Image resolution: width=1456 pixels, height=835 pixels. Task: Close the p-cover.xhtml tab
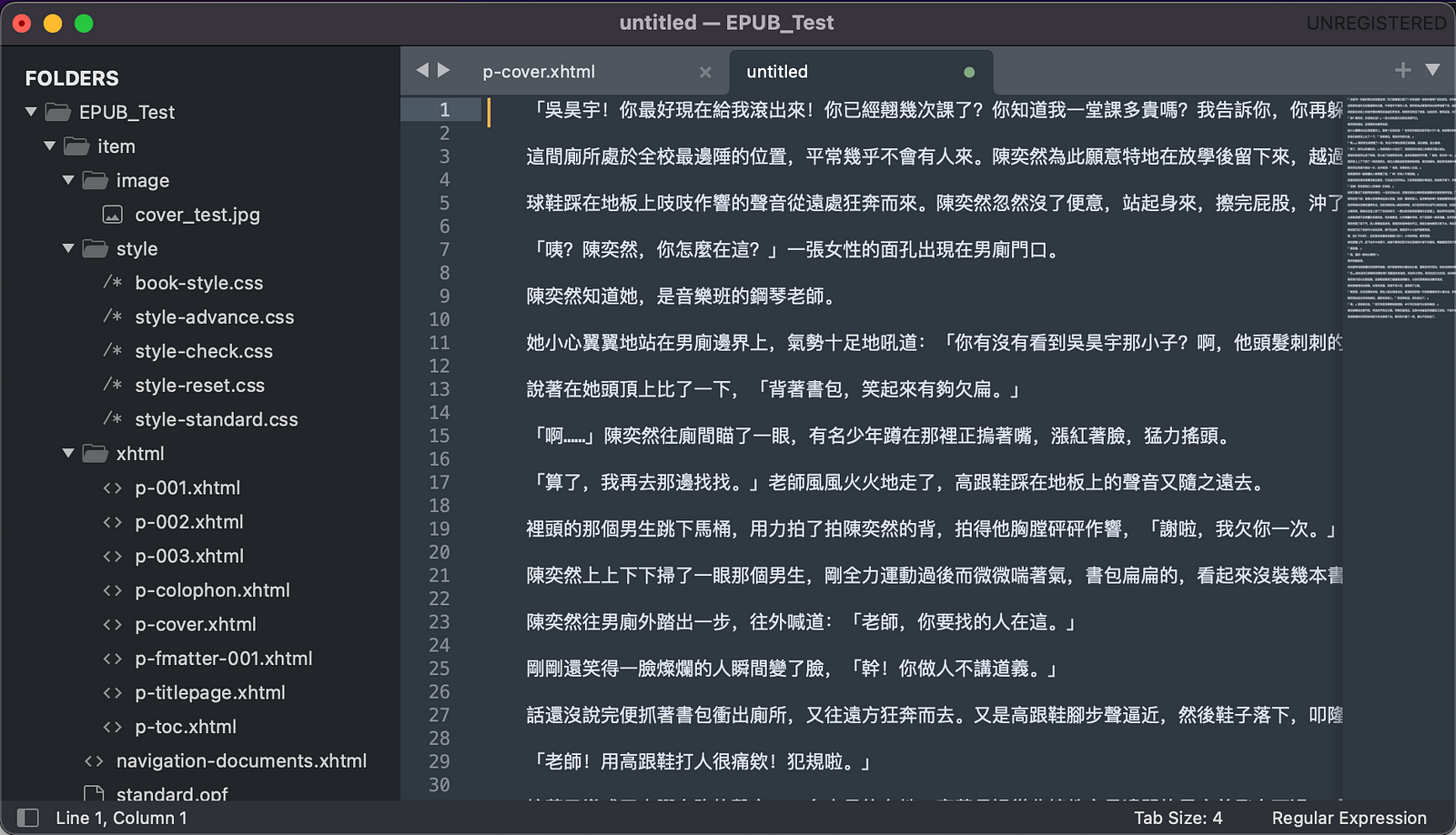[x=705, y=72]
